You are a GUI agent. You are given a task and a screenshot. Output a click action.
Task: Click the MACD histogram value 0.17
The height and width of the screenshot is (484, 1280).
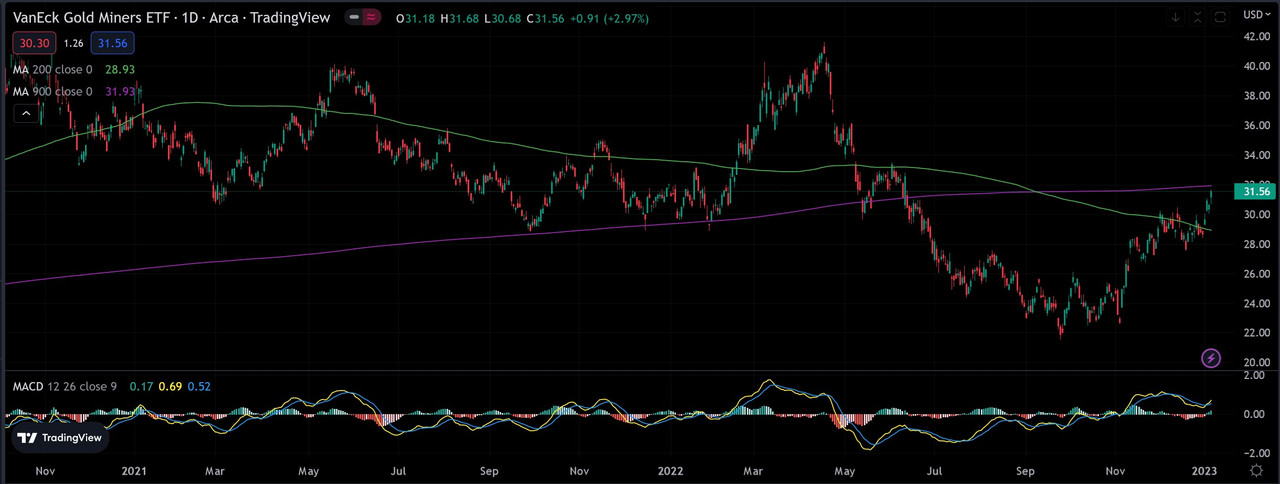pyautogui.click(x=141, y=386)
